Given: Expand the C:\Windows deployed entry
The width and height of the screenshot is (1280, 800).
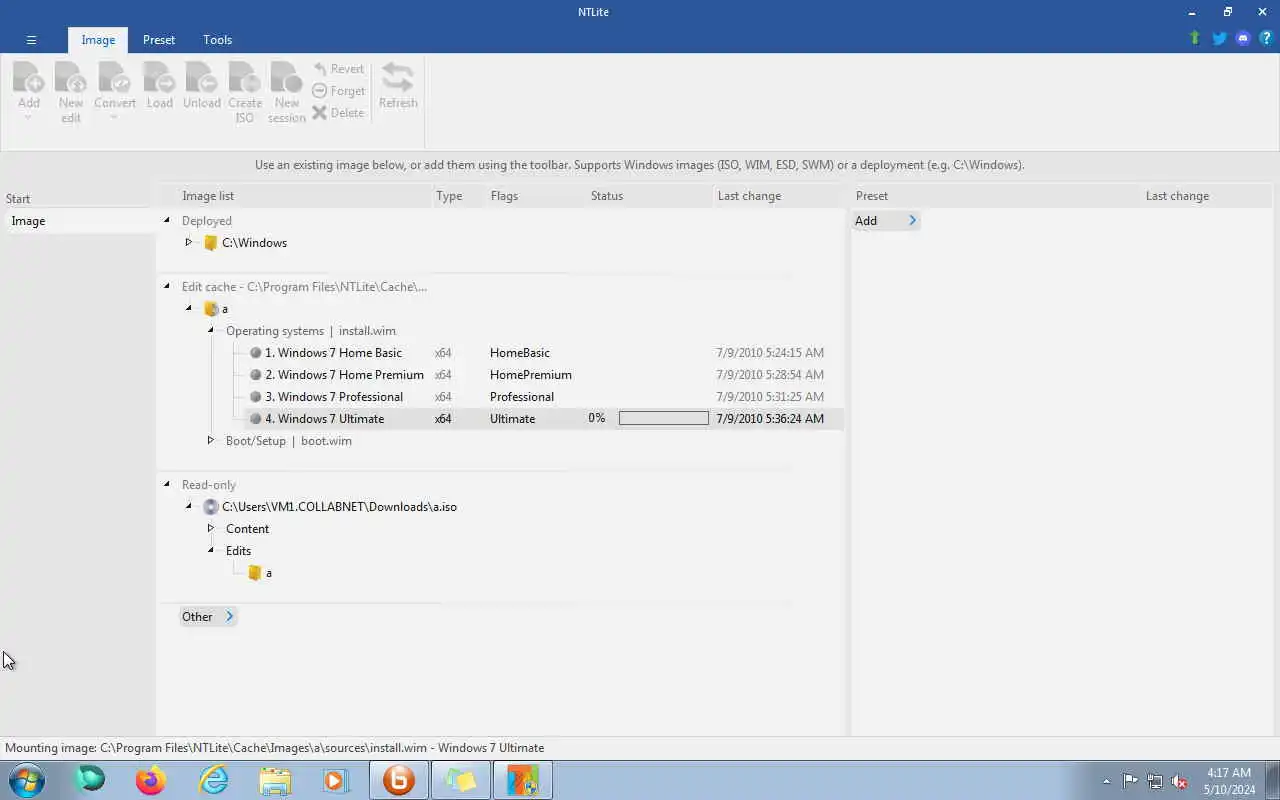Looking at the screenshot, I should [x=188, y=242].
